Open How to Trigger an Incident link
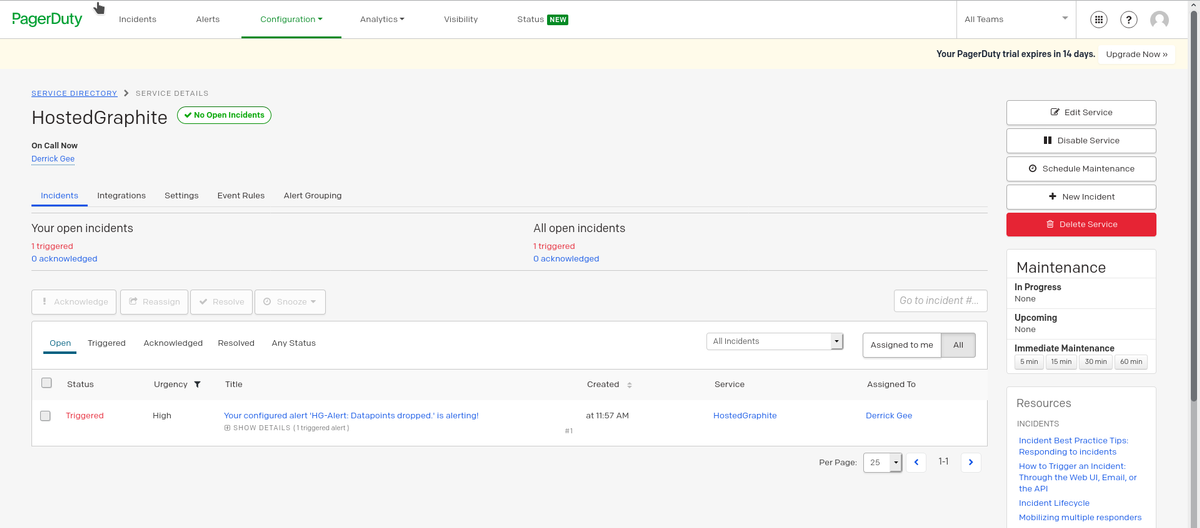The width and height of the screenshot is (1200, 528). coord(1078,477)
